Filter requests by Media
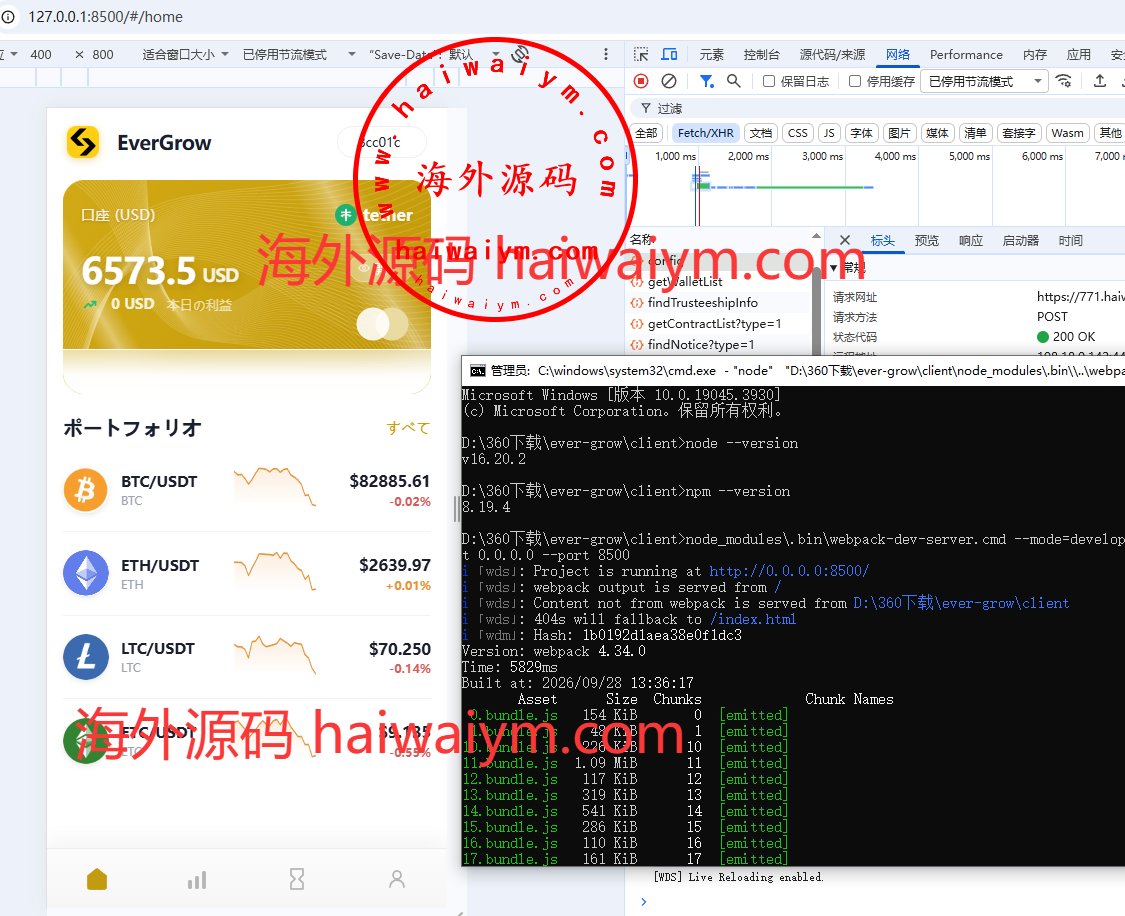1125x916 pixels. point(937,133)
